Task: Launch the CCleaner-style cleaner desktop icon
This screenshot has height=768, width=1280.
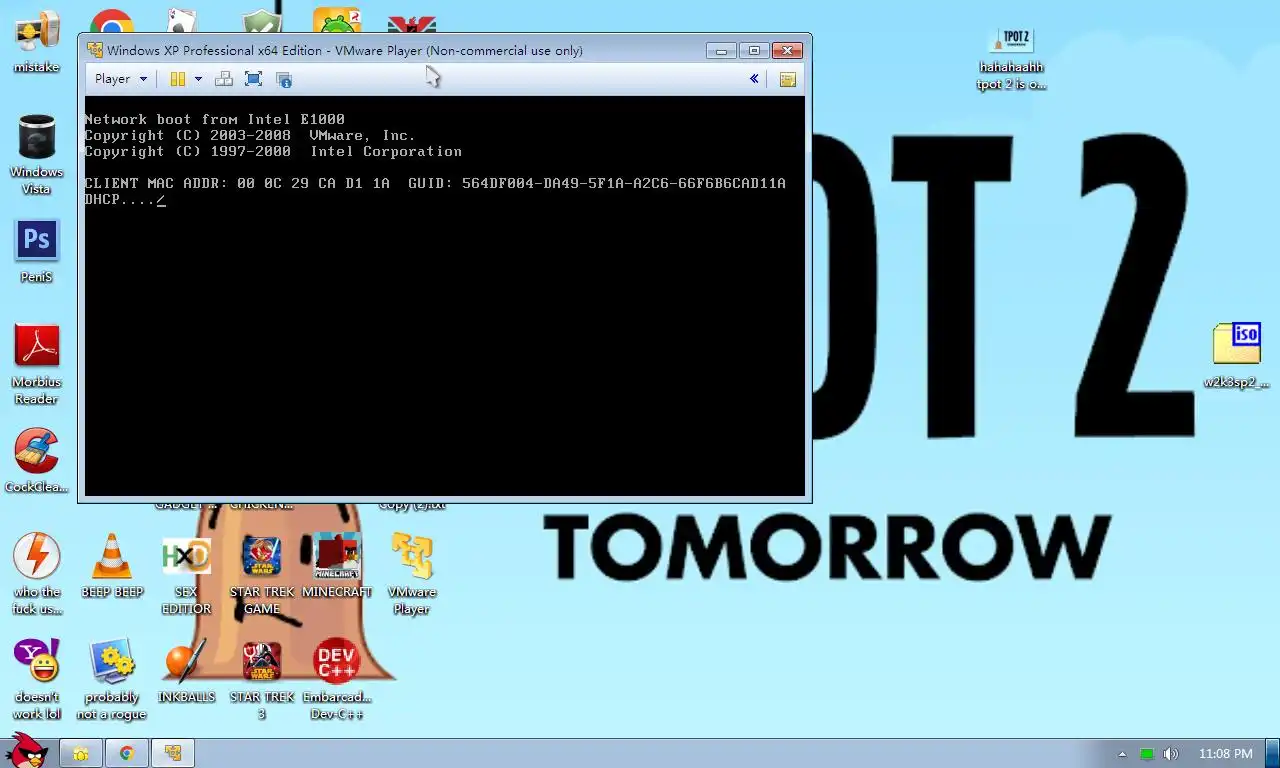Action: coord(37,461)
